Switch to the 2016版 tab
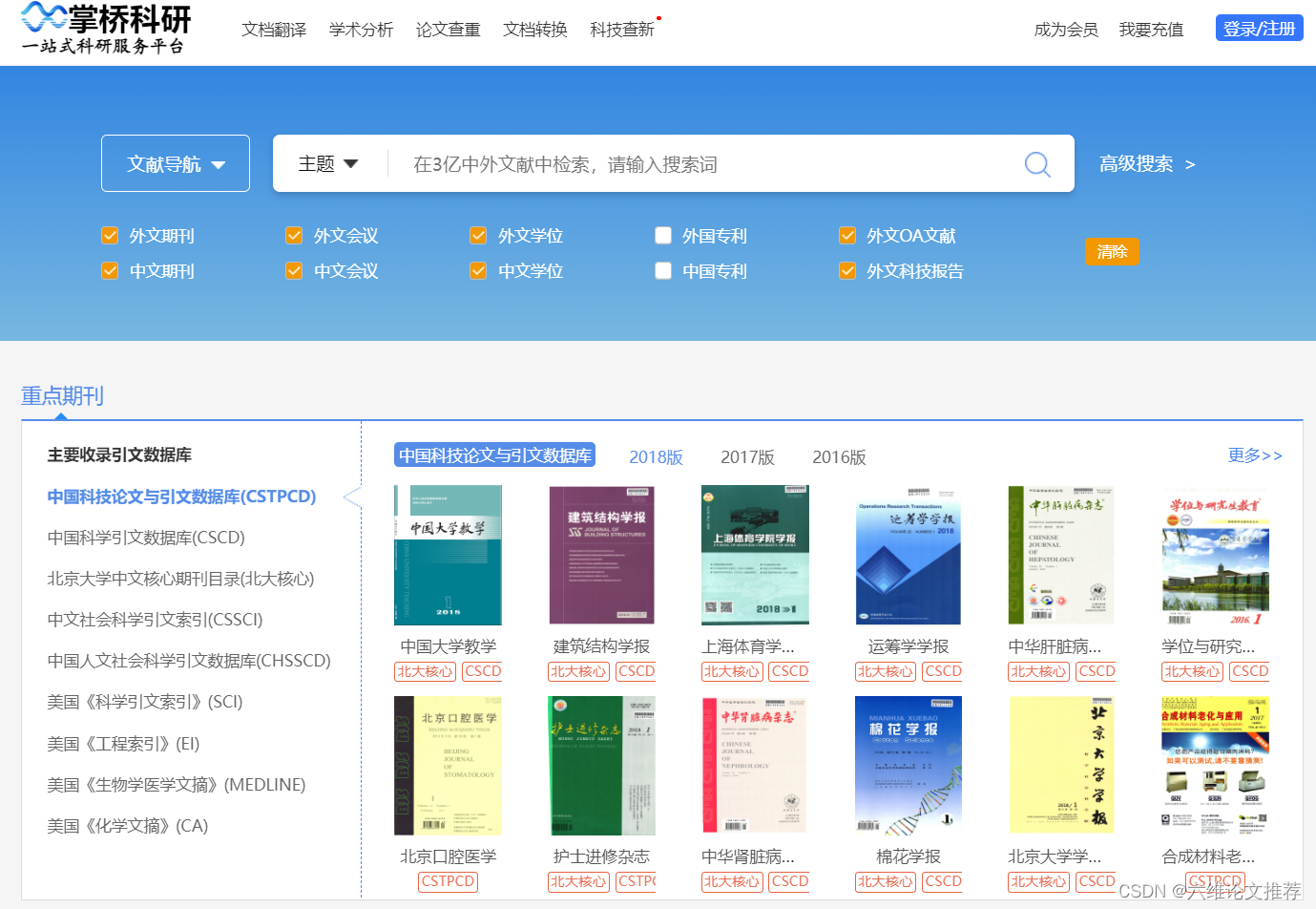Image resolution: width=1316 pixels, height=909 pixels. point(839,457)
